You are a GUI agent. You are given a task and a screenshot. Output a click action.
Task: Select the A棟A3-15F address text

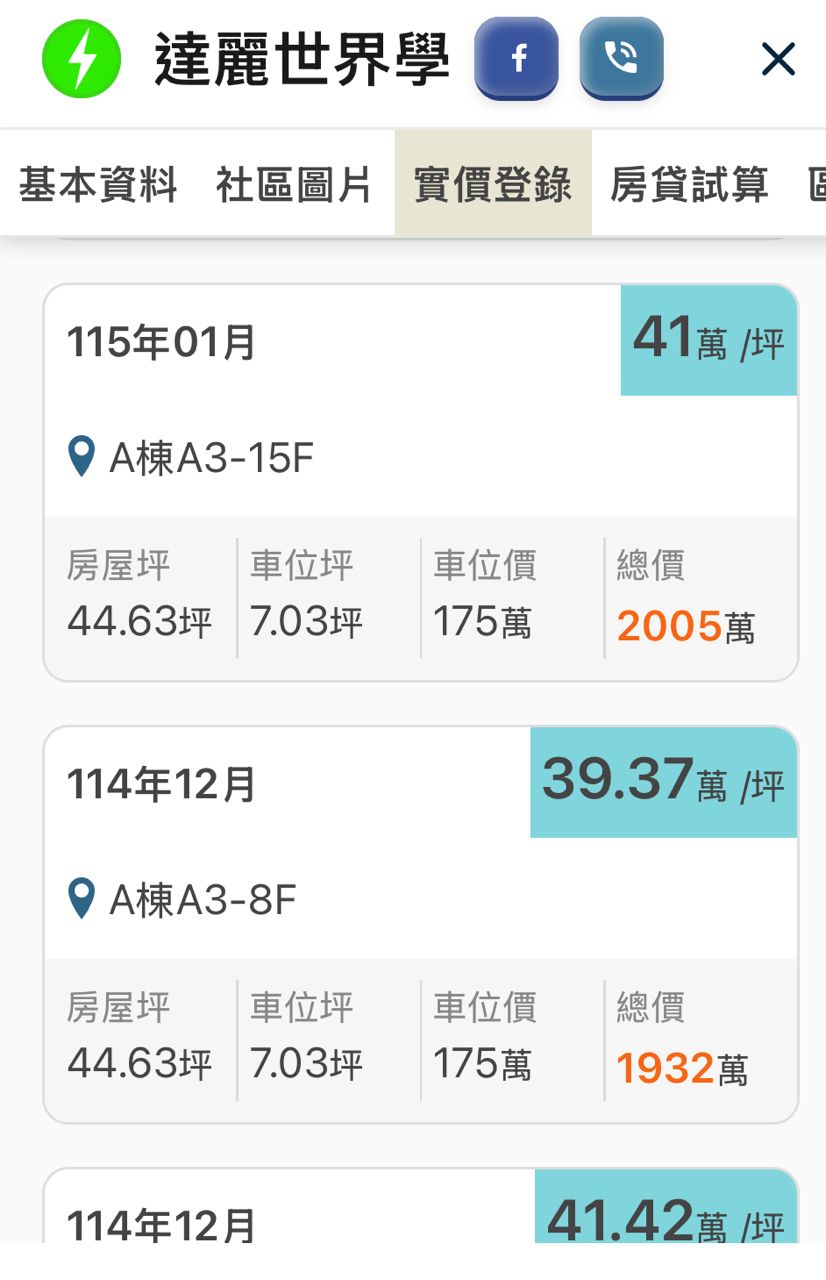click(x=211, y=458)
